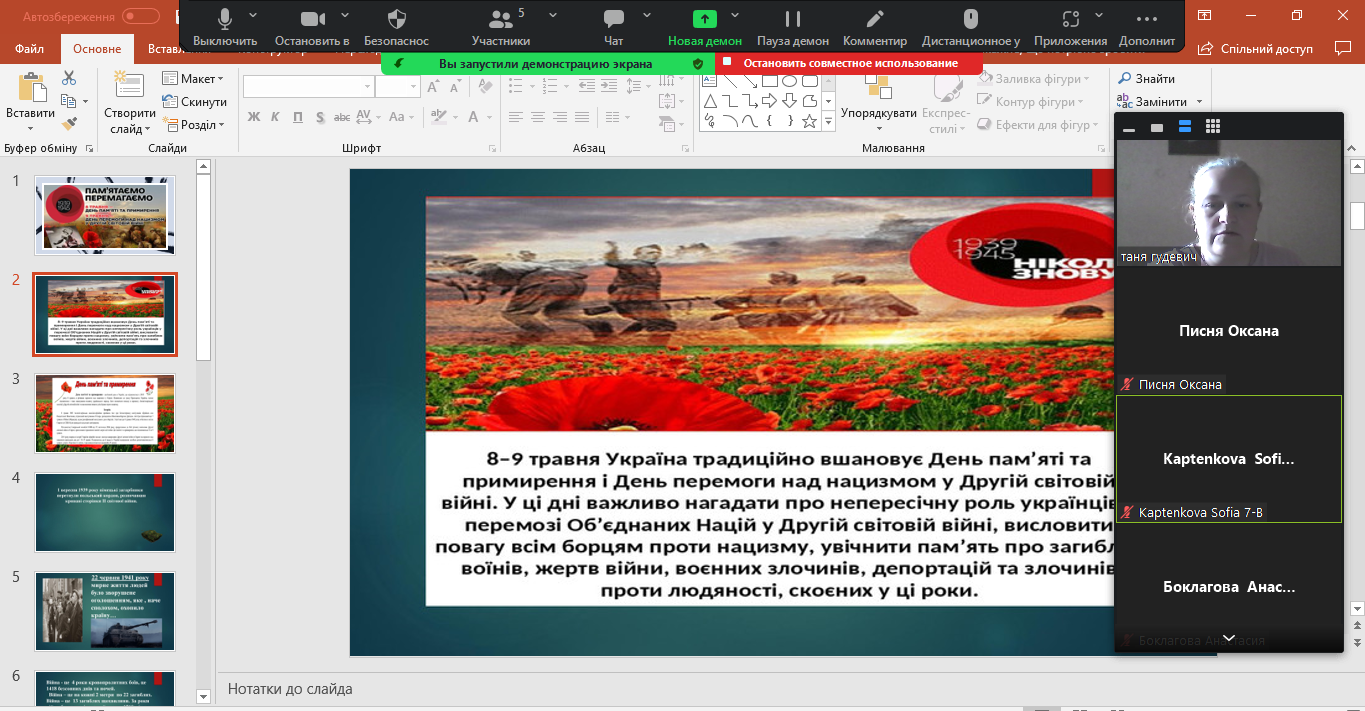Select Kaptenkova Sofia participant tile
The image size is (1365, 711).
click(1229, 459)
